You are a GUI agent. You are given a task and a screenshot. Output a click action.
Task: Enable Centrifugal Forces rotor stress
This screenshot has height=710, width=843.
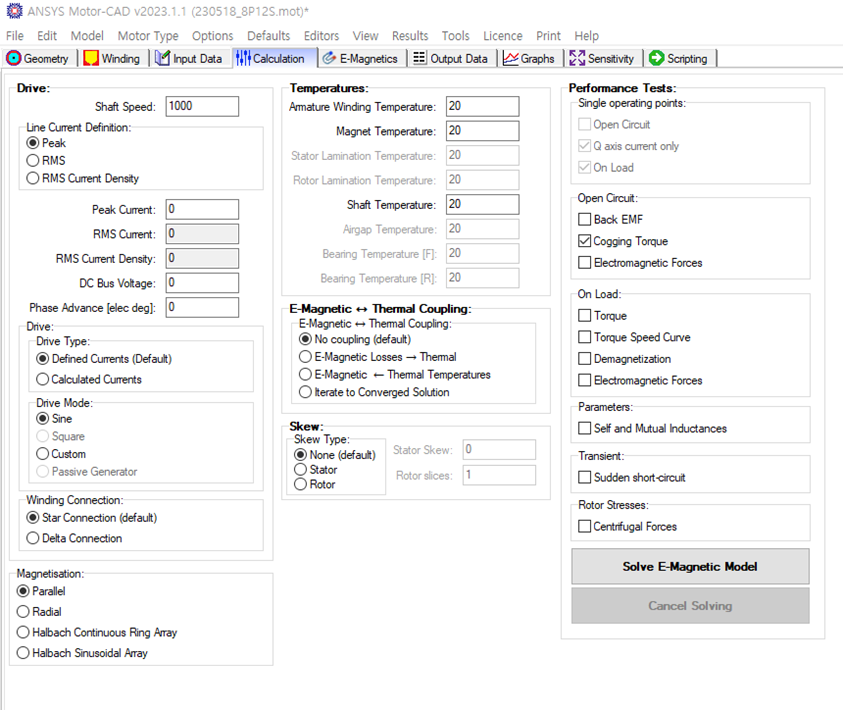pyautogui.click(x=584, y=526)
